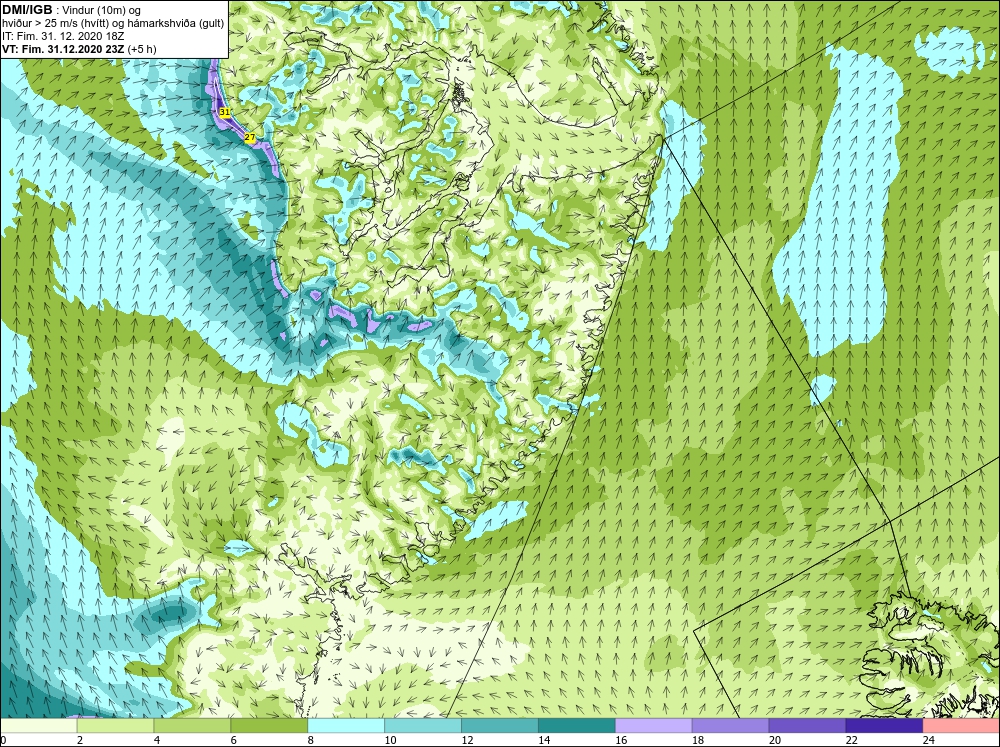The height and width of the screenshot is (747, 1000).
Task: Select the light green 2–4 m/s legend swatch
Action: pyautogui.click(x=115, y=725)
